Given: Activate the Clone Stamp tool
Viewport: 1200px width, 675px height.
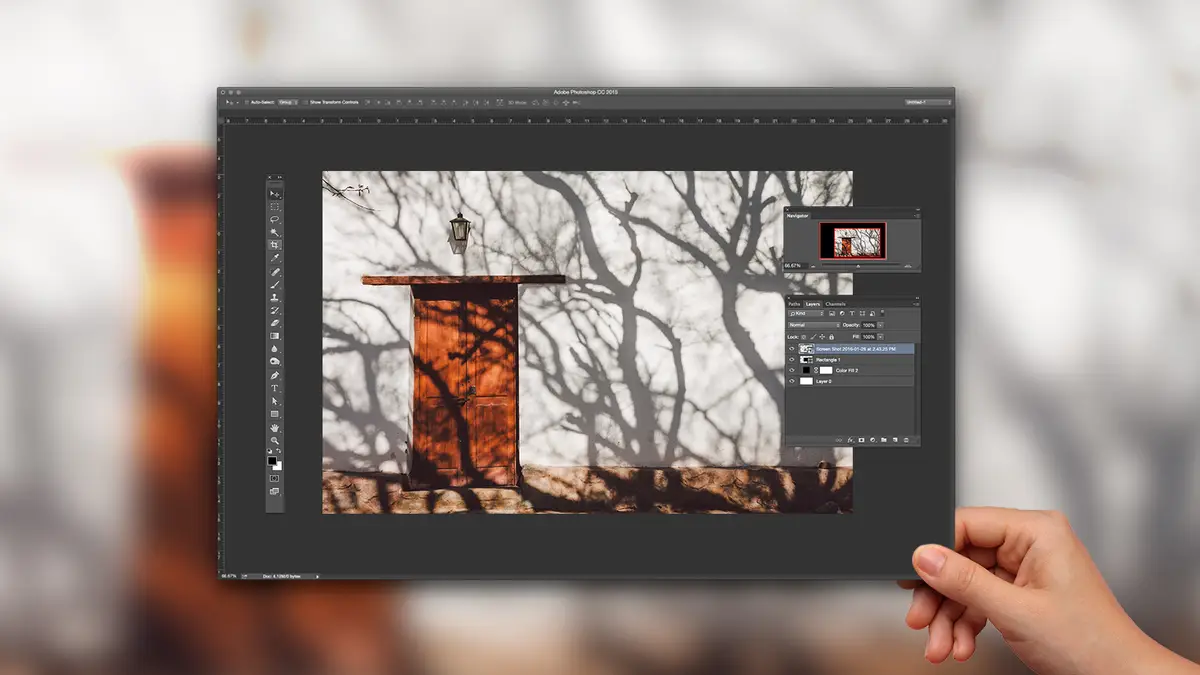Looking at the screenshot, I should coord(272,295).
